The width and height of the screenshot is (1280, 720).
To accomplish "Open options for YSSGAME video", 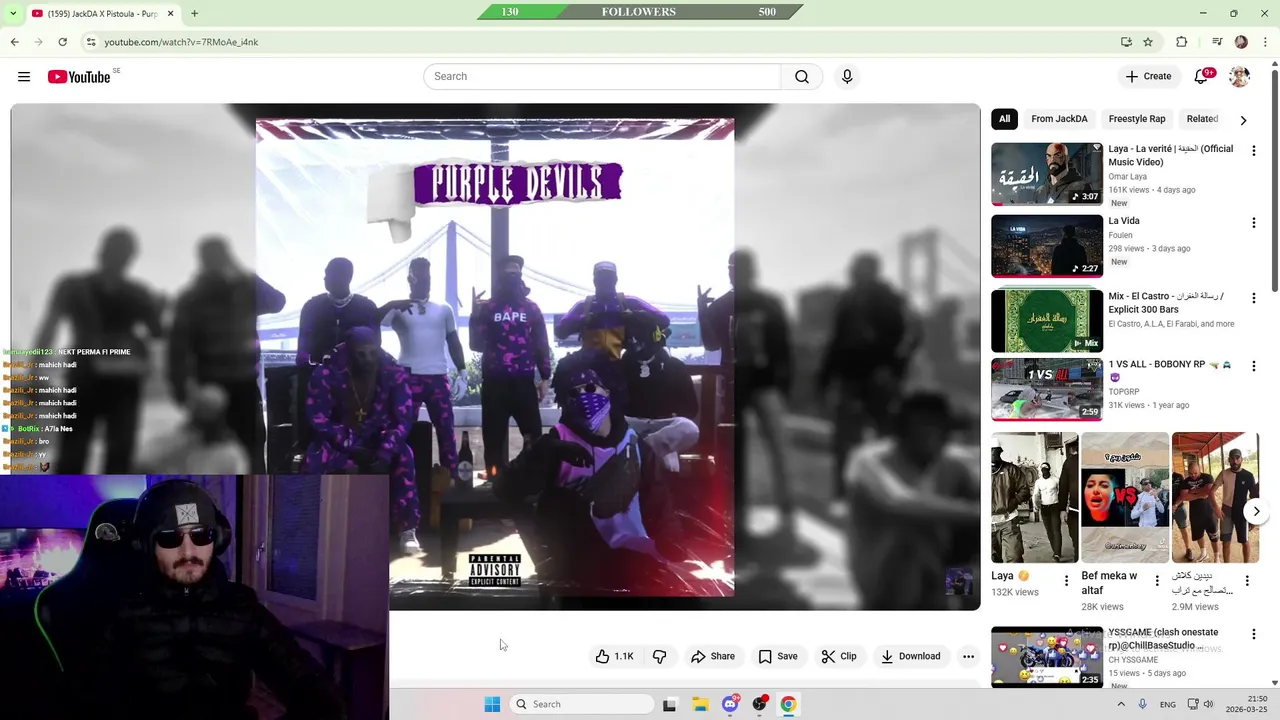I will coord(1253,636).
